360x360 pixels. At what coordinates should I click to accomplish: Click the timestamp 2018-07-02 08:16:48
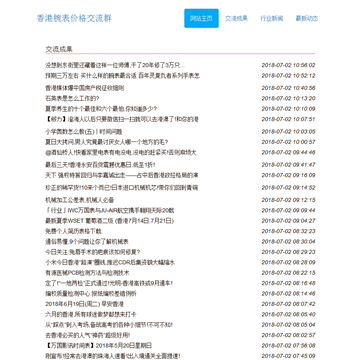288,283
